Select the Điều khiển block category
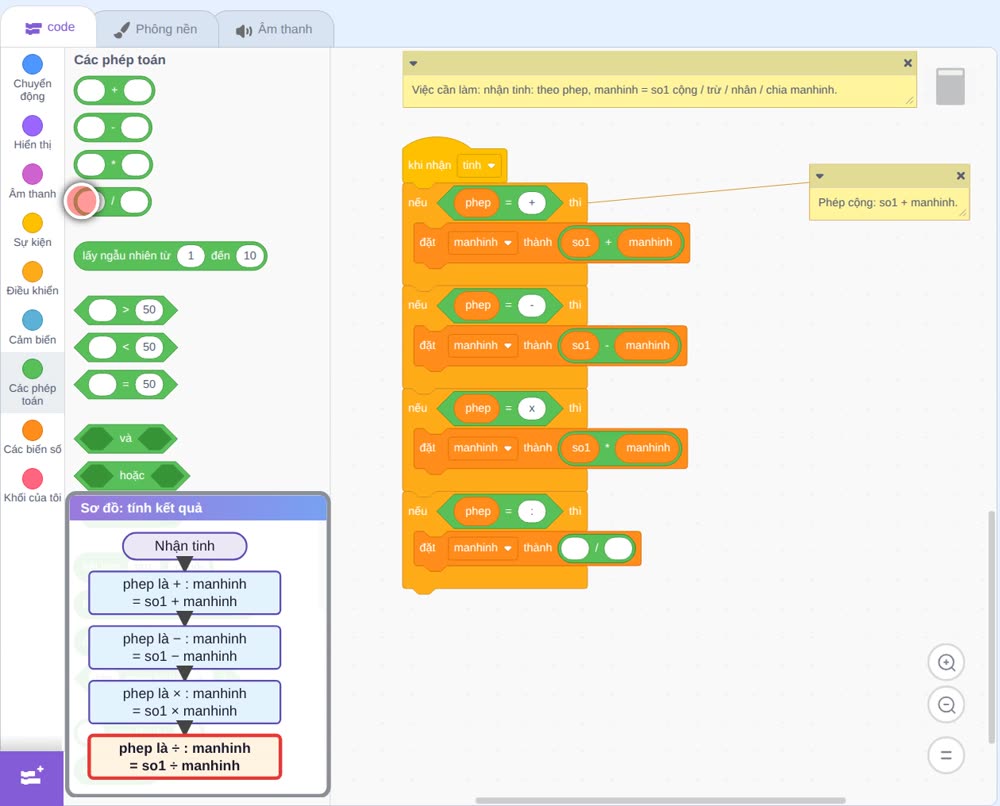The height and width of the screenshot is (806, 1000). 32,279
